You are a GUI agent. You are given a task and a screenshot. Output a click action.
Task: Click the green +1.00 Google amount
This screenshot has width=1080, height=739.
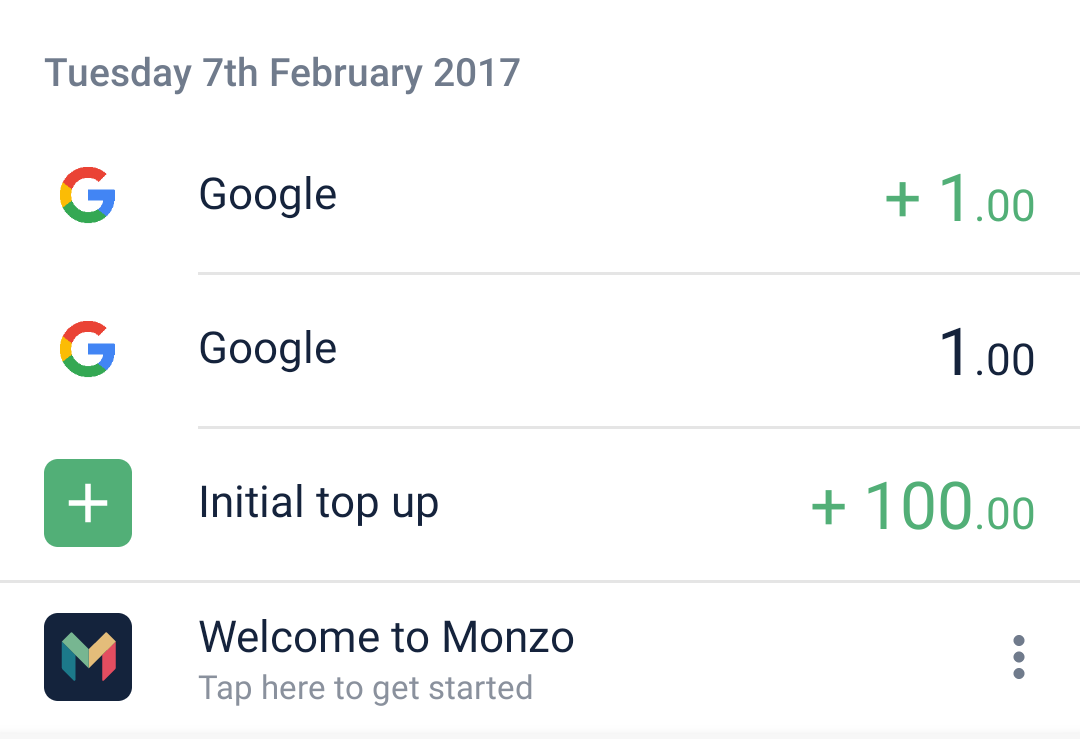pyautogui.click(x=960, y=200)
